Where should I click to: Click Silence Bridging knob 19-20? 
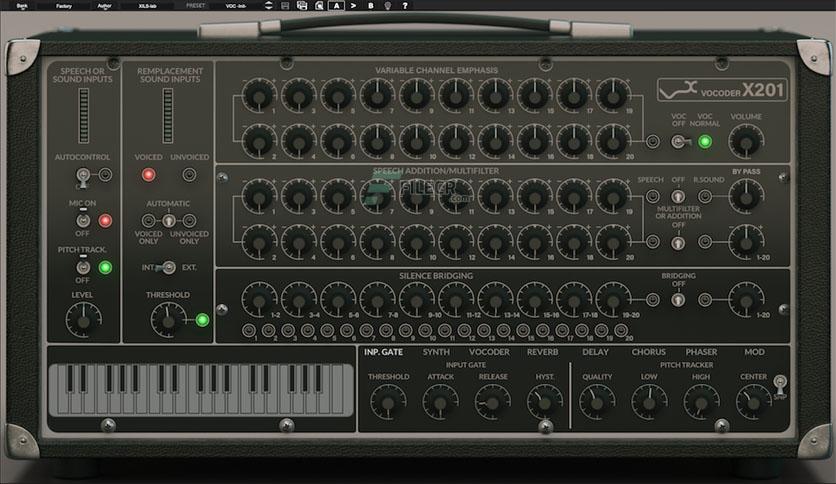(x=613, y=300)
